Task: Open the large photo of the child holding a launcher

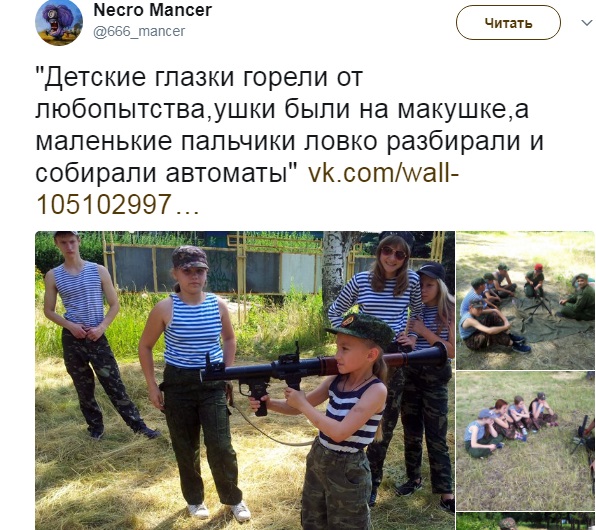Action: pos(245,381)
